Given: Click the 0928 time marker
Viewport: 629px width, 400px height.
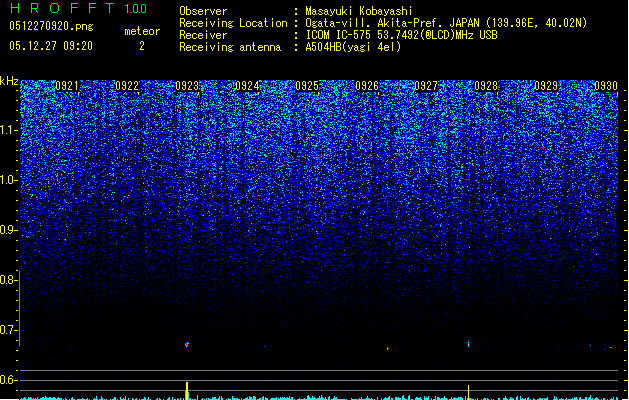Looking at the screenshot, I should 486,86.
